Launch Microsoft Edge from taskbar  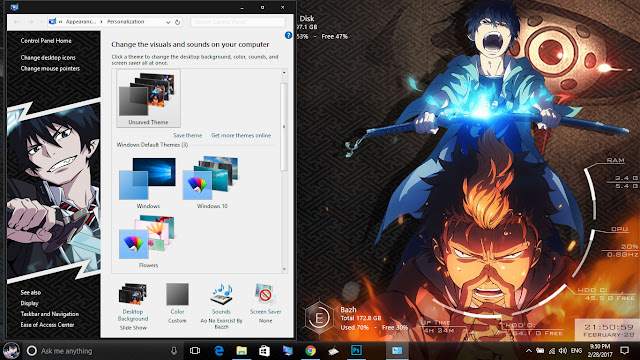pyautogui.click(x=219, y=351)
